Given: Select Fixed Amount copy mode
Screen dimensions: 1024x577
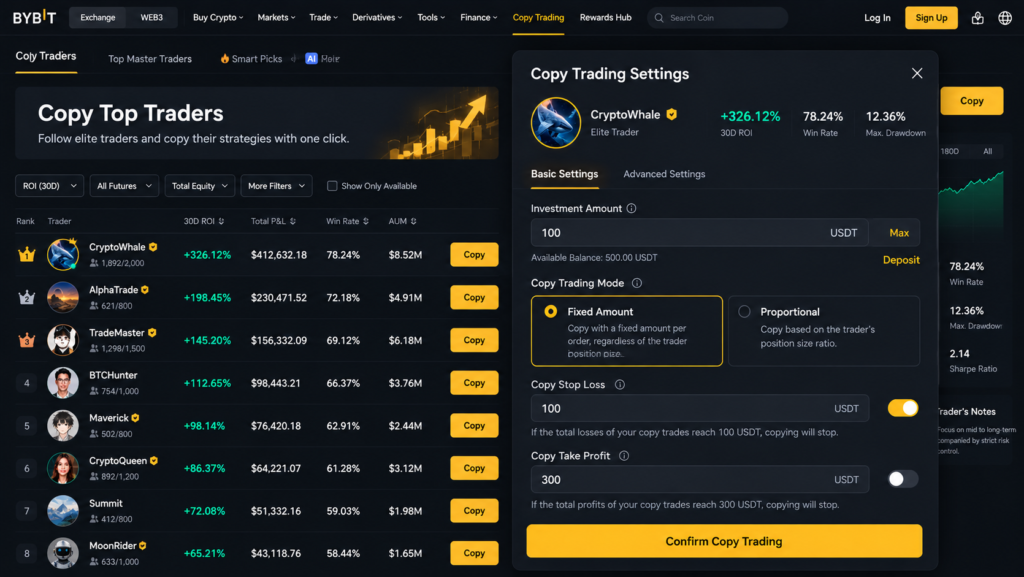Looking at the screenshot, I should [x=626, y=331].
